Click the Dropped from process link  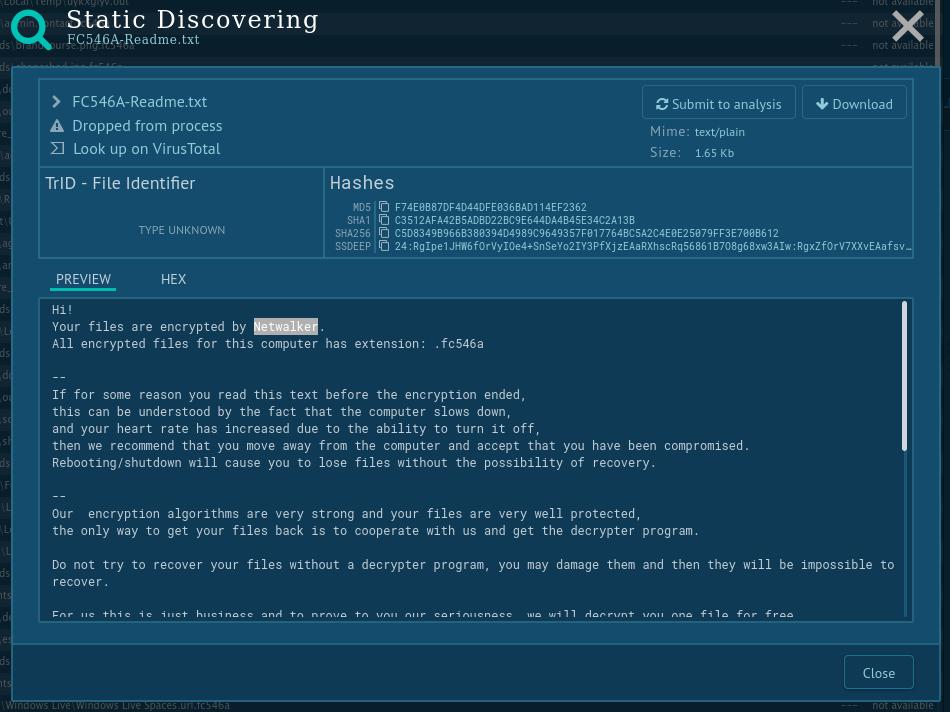pyautogui.click(x=147, y=126)
